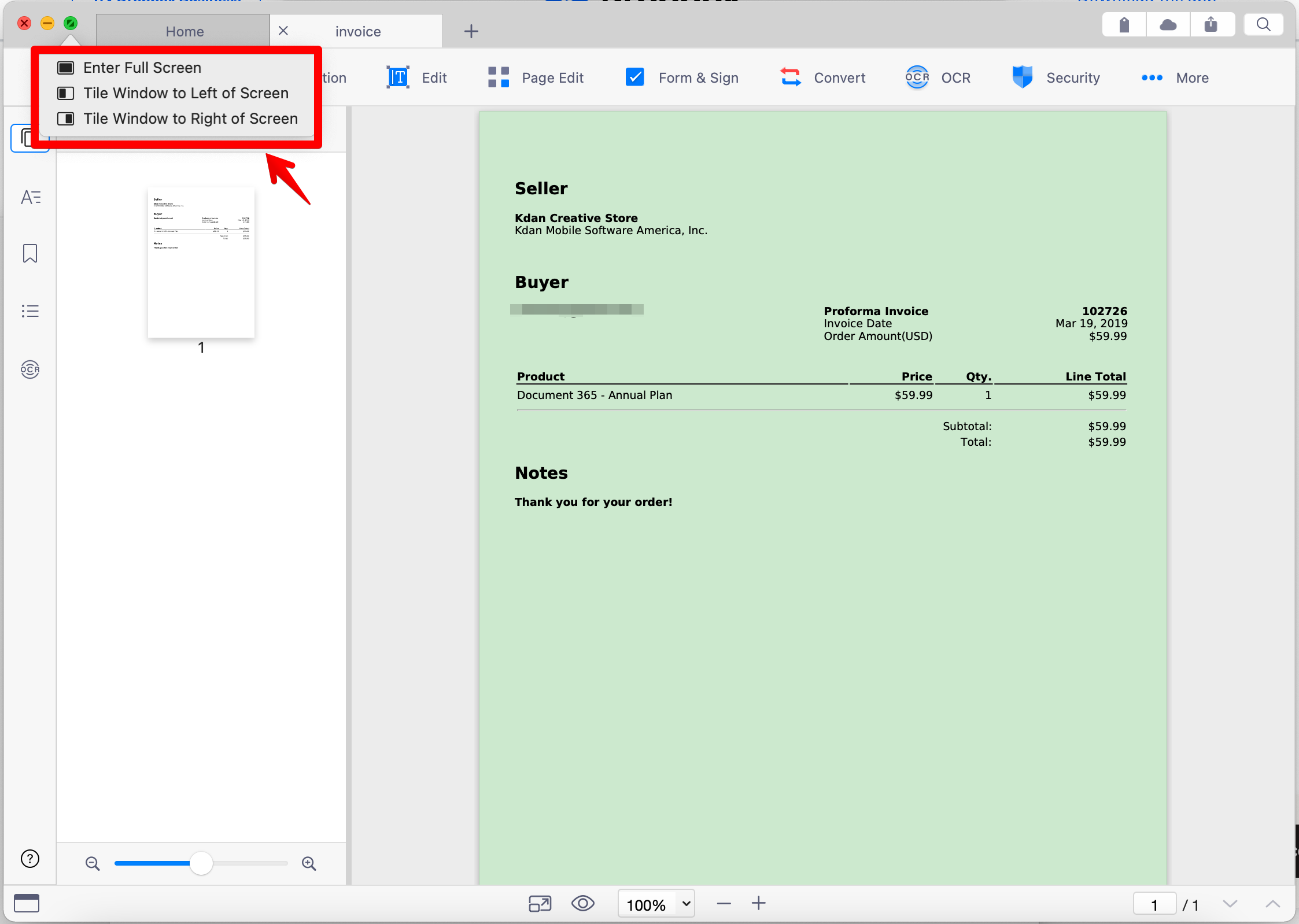Click the Kdan Mobile Software America, Inc. line
Screen dimensions: 1299x924
tap(611, 230)
